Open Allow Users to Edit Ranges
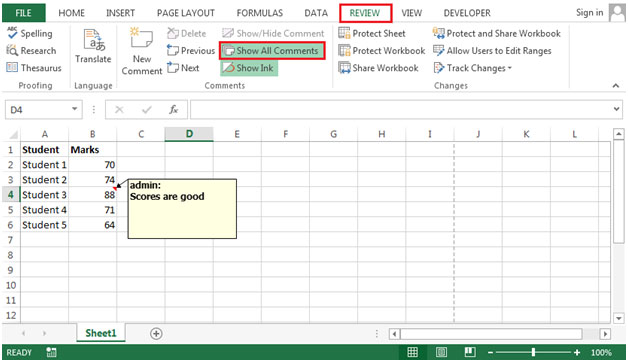The width and height of the screenshot is (628, 362). click(492, 50)
